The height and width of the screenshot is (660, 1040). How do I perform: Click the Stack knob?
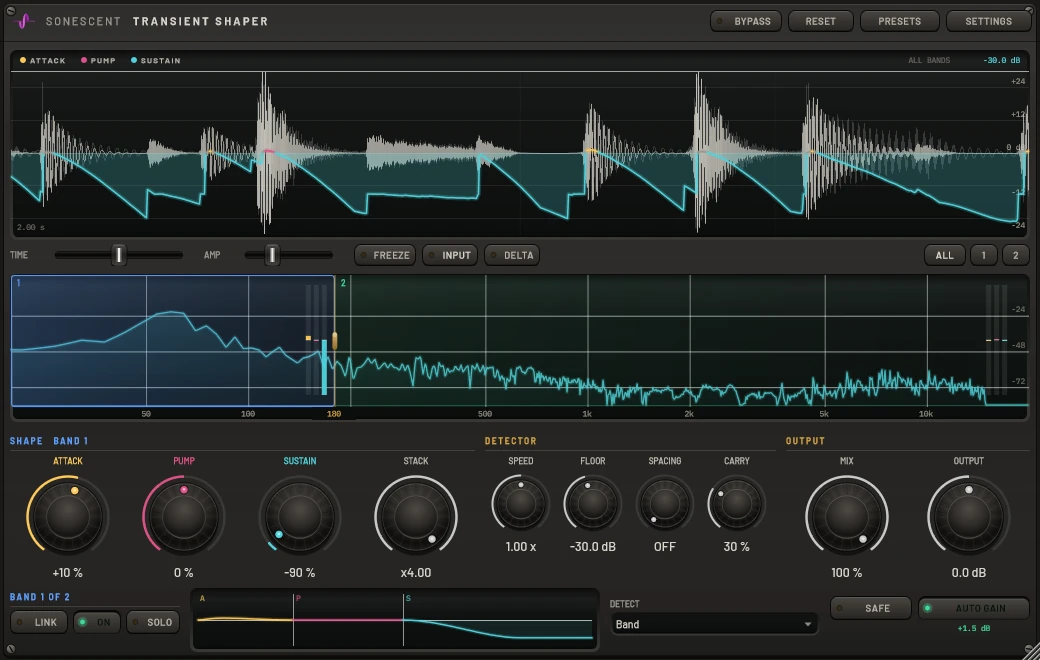416,516
